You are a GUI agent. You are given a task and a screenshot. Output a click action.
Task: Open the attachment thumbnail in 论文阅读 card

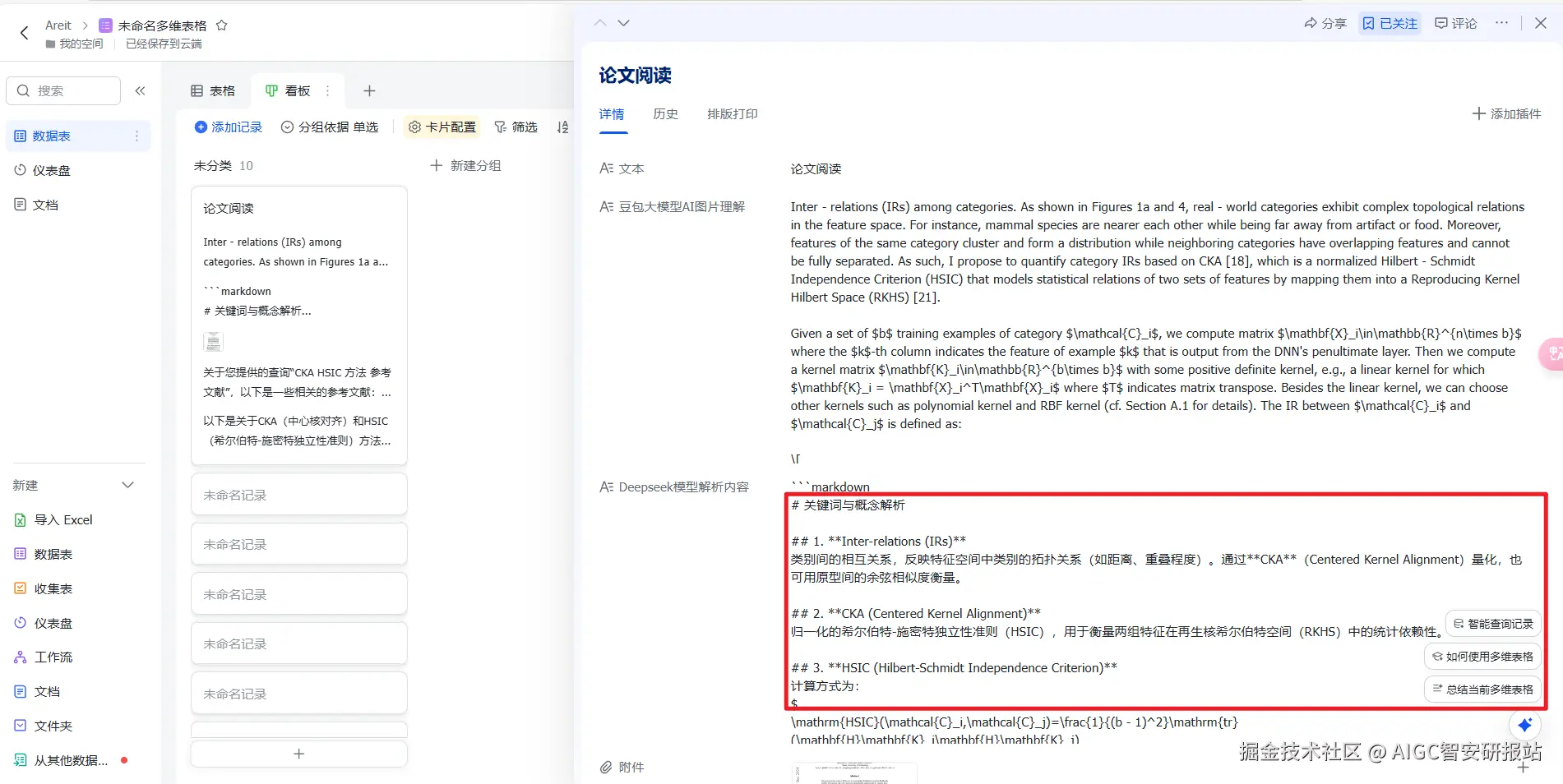(213, 341)
